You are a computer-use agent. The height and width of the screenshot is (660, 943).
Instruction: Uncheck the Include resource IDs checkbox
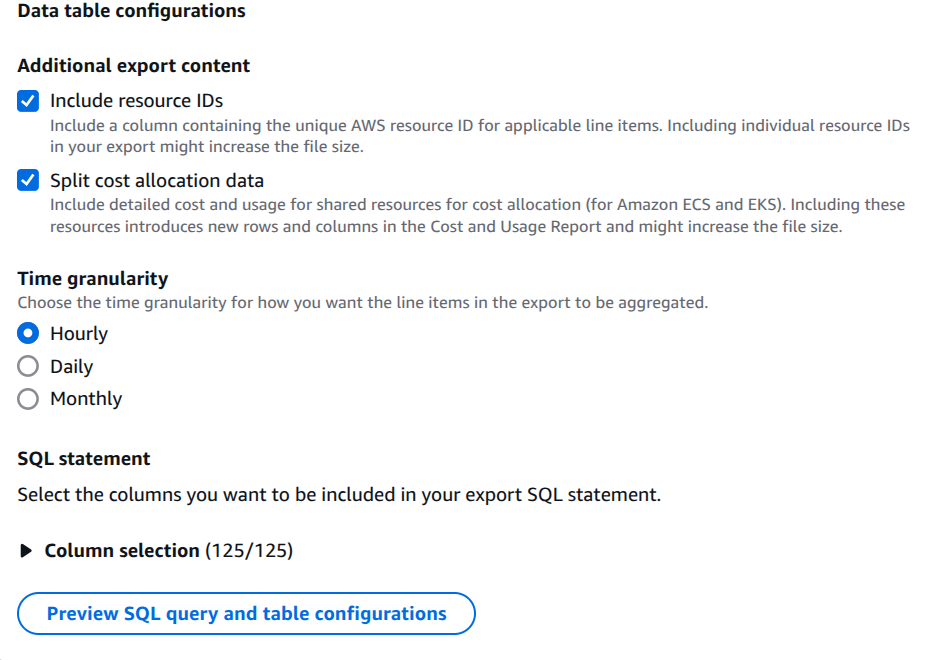click(27, 100)
